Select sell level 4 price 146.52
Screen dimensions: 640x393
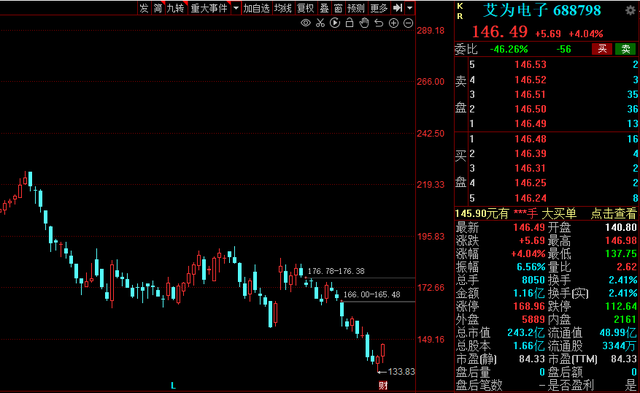coord(530,80)
